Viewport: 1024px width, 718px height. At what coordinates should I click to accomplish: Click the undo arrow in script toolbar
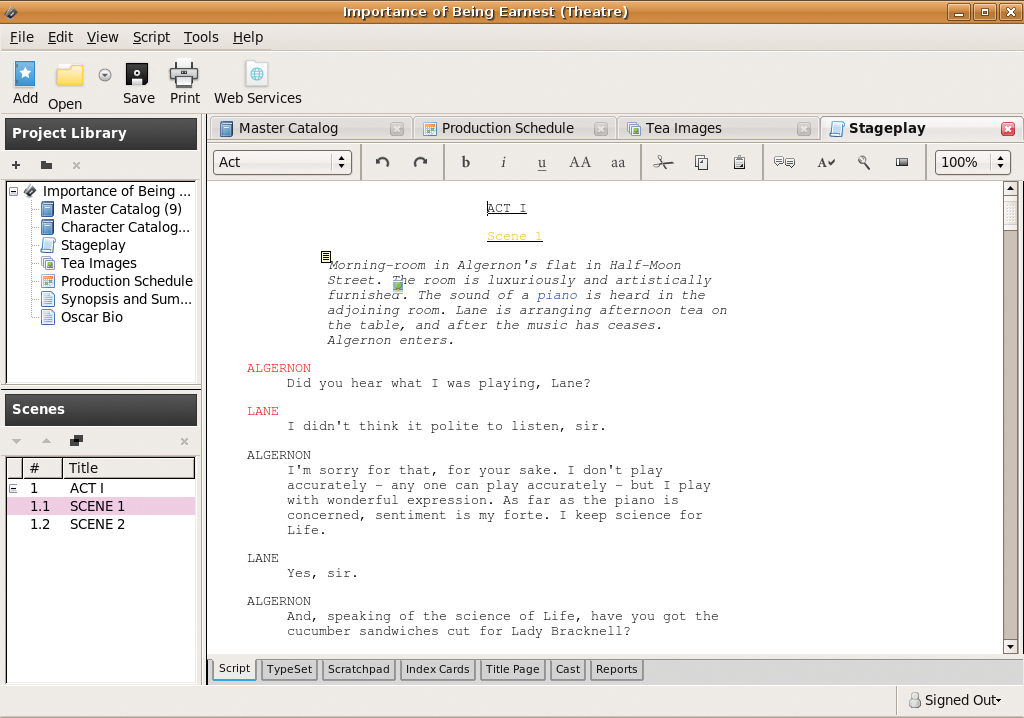383,162
